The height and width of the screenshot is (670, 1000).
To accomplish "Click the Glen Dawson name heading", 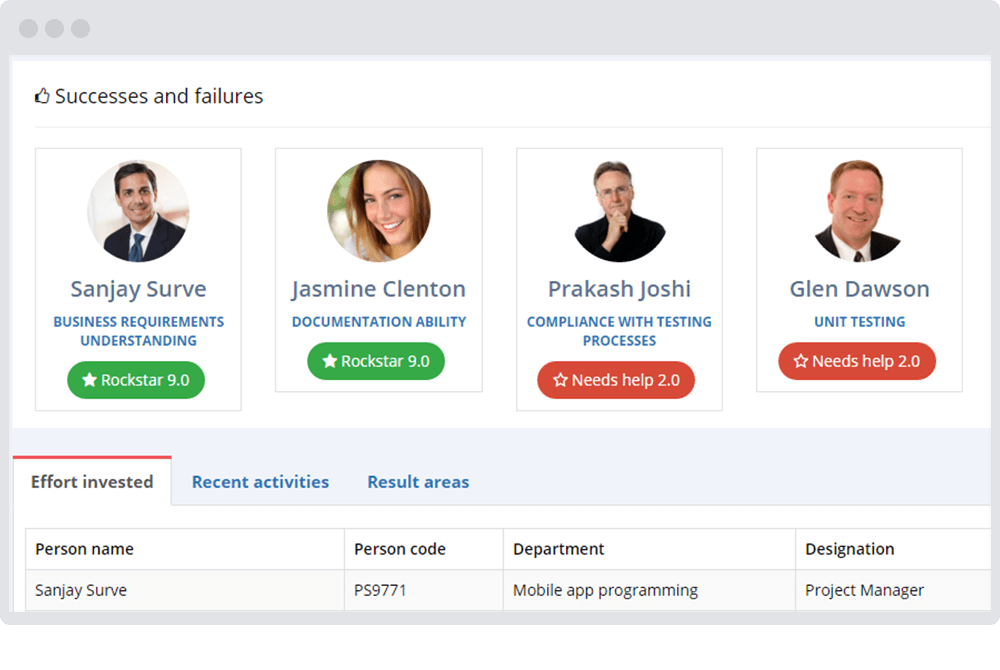I will [859, 289].
